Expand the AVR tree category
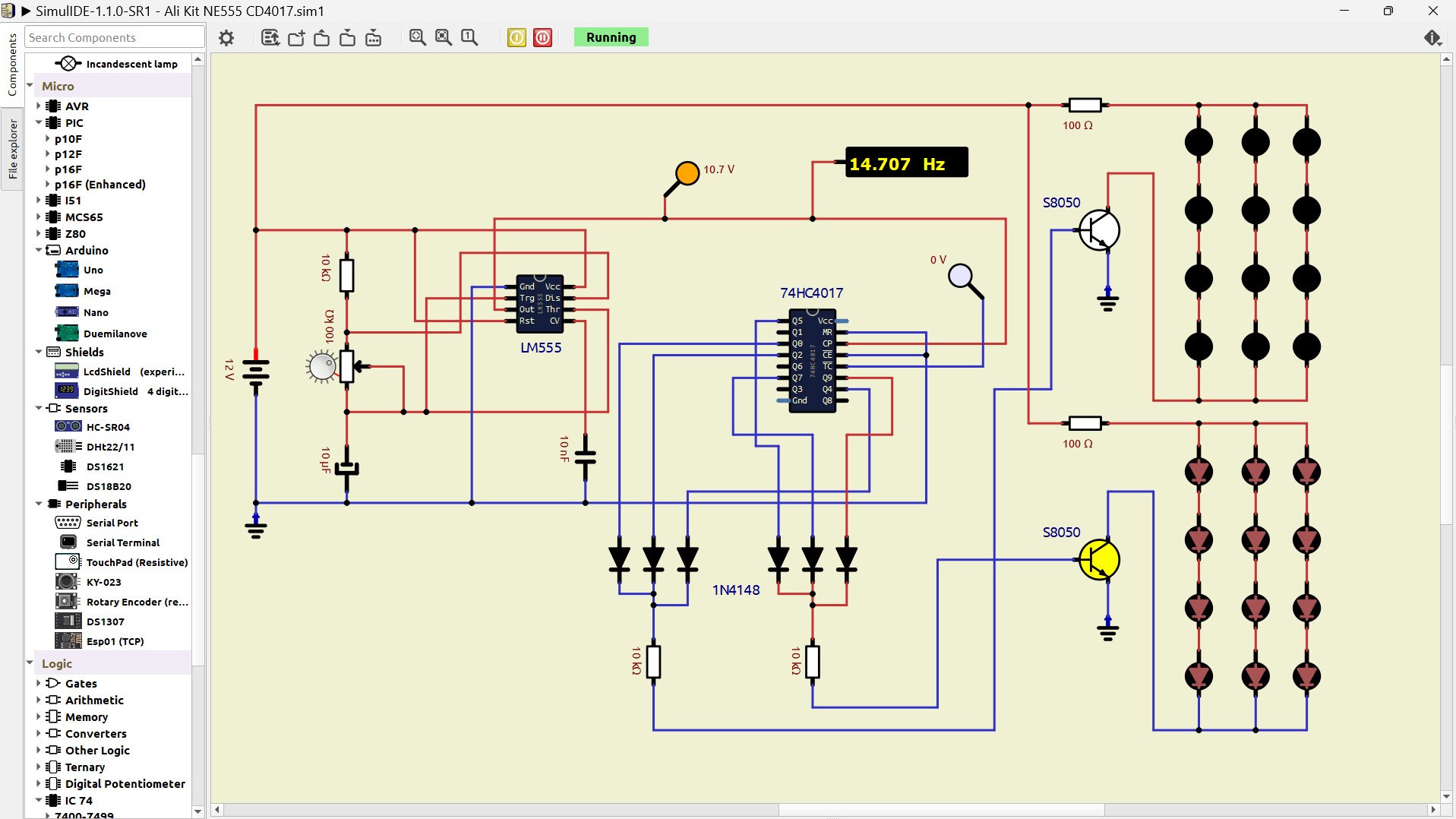1456x819 pixels. (39, 106)
